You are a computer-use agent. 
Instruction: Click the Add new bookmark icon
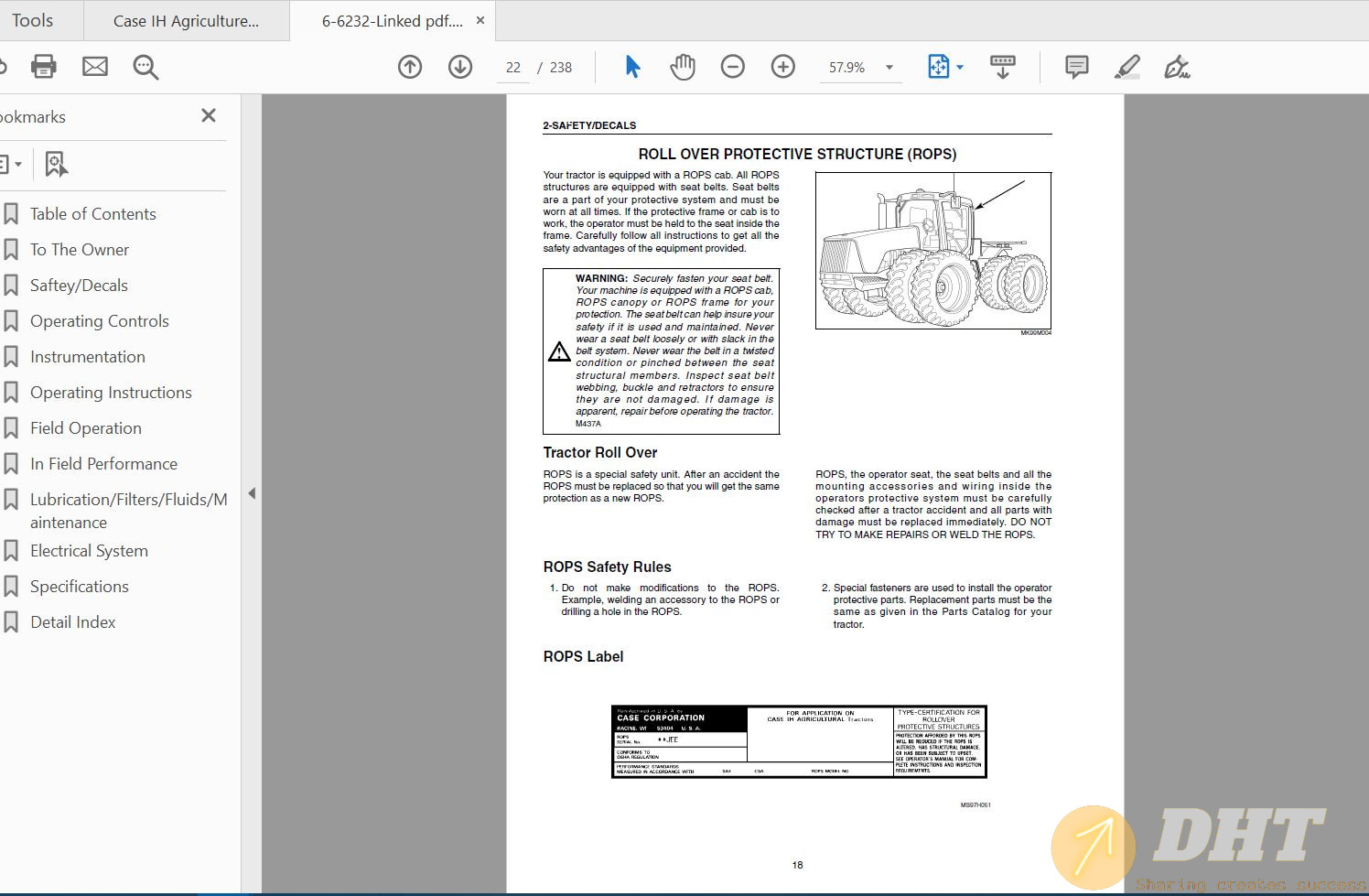[57, 165]
